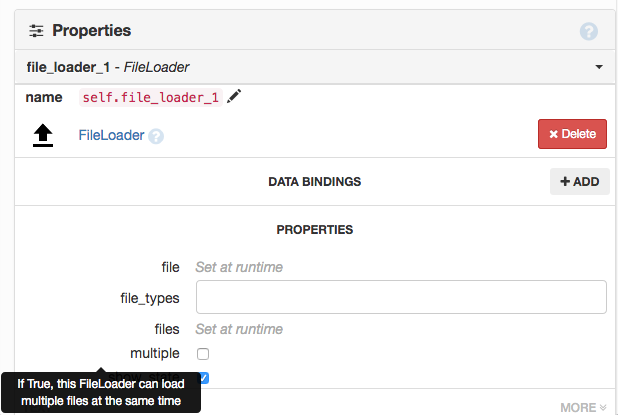Click the PROPERTIES section header
Screen dimensions: 618x415
coord(314,229)
